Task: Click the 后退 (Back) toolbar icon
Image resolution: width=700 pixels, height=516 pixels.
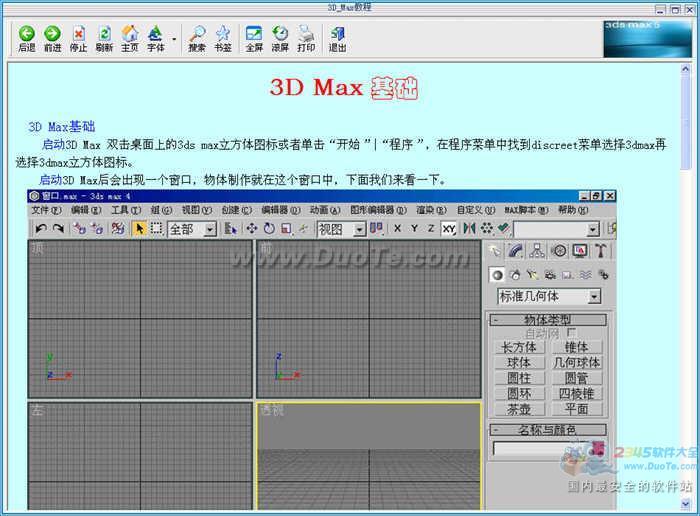Action: 27,38
